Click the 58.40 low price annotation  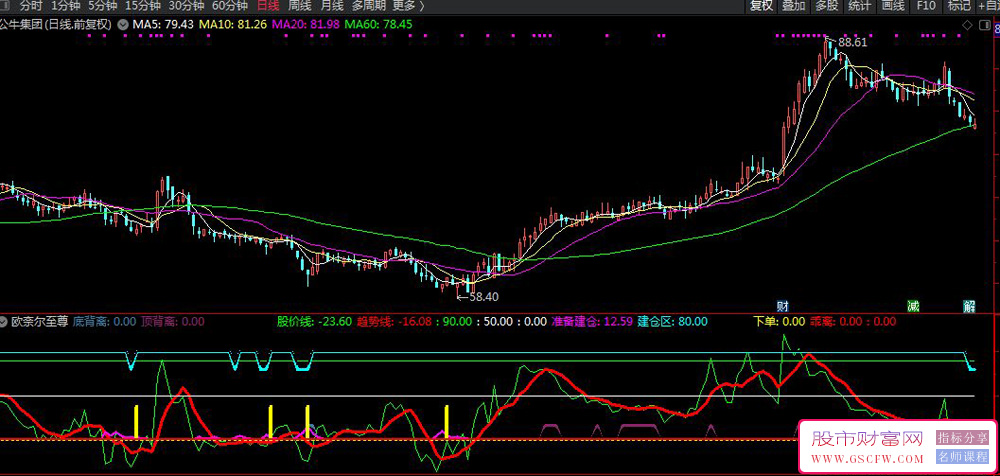pos(484,297)
